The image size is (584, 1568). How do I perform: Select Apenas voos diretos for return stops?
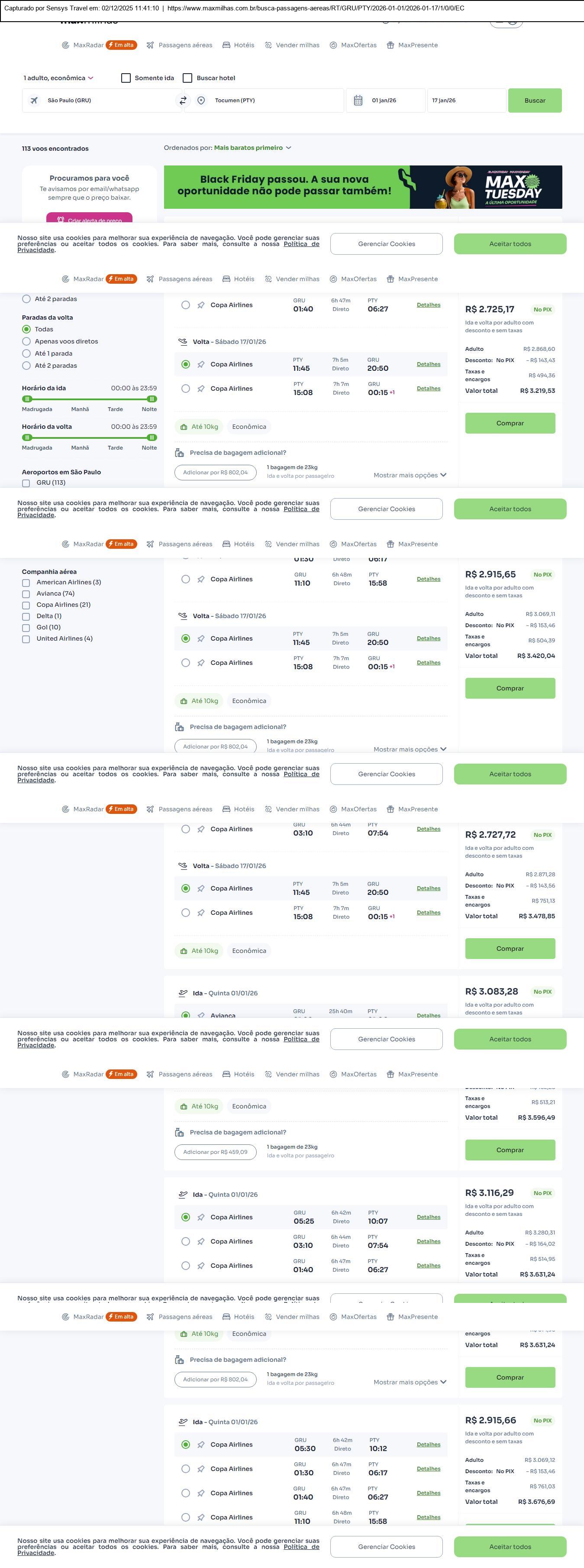point(26,341)
